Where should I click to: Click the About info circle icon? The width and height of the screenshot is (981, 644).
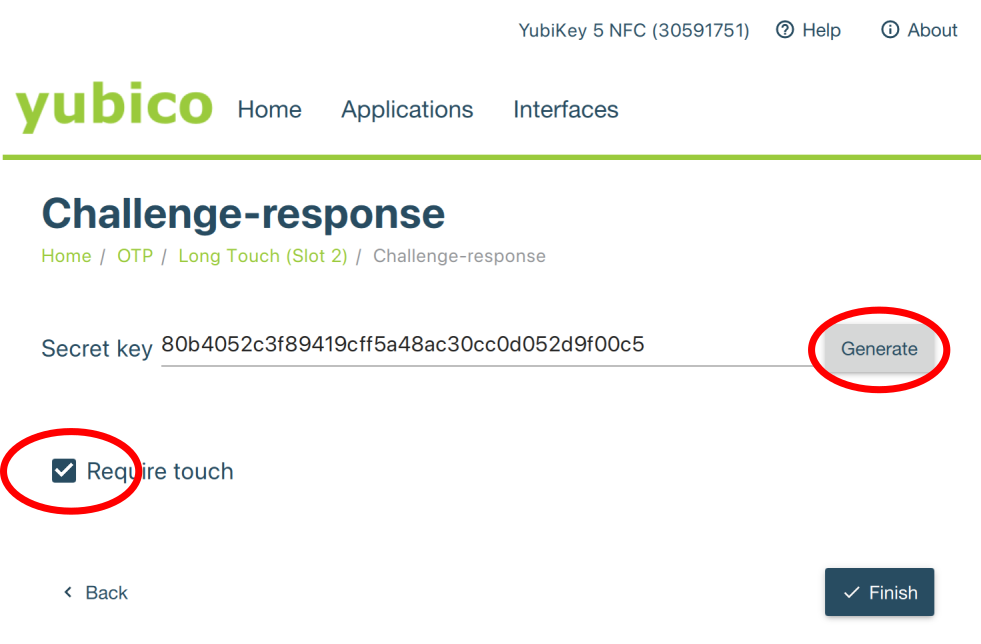[889, 30]
